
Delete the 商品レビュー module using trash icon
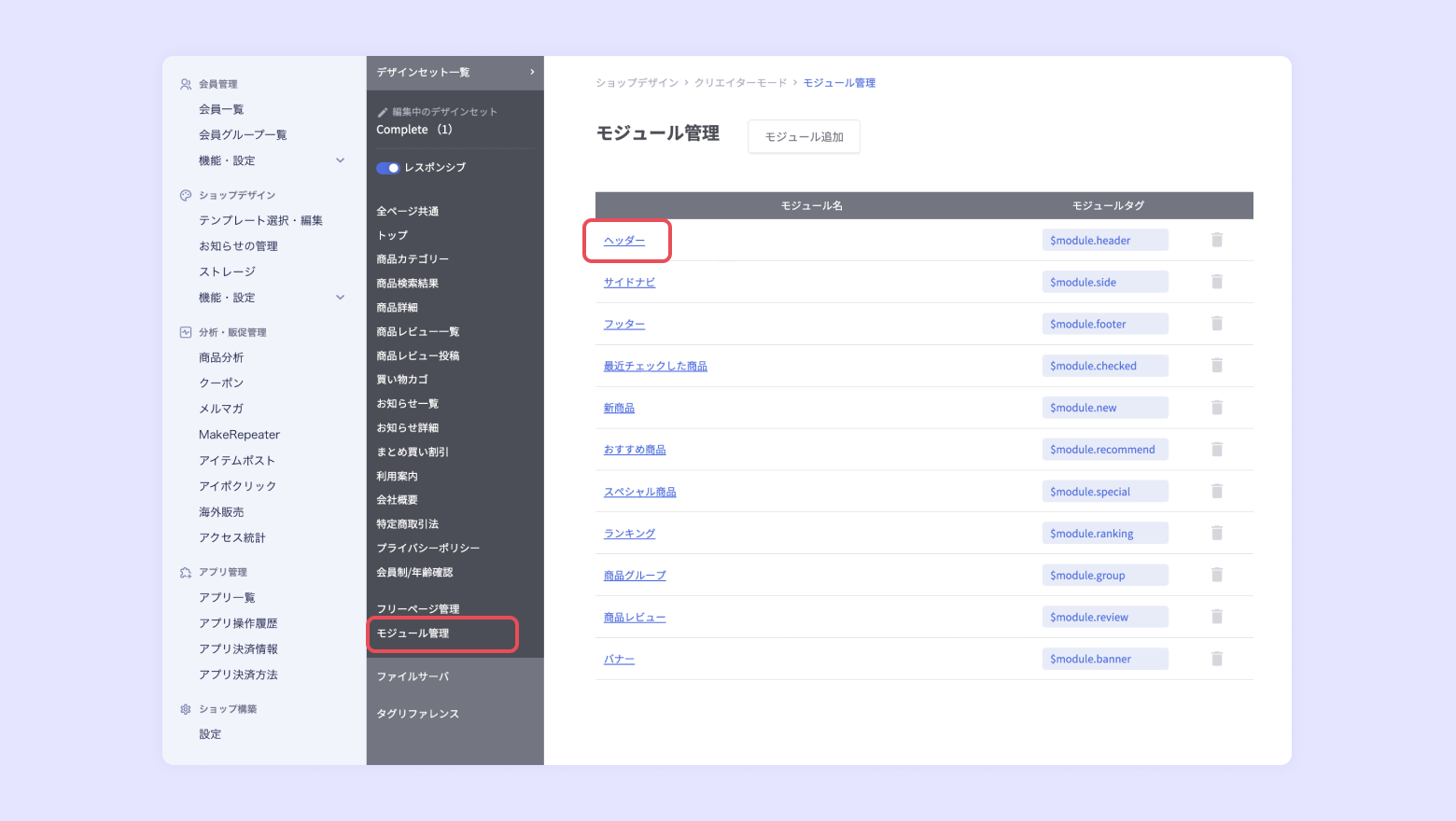pos(1217,617)
